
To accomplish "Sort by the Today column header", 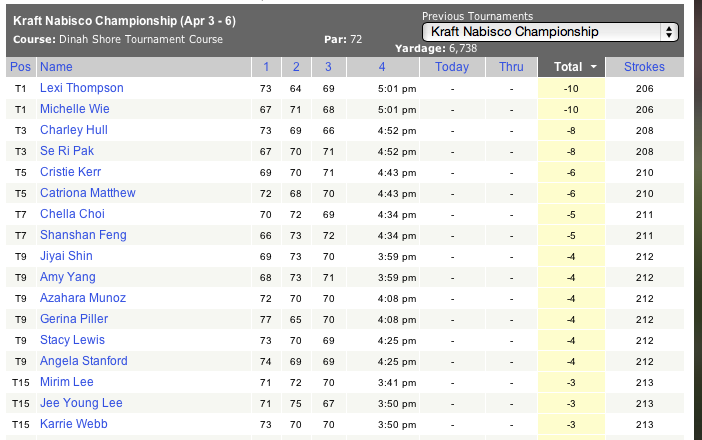I will pyautogui.click(x=452, y=67).
